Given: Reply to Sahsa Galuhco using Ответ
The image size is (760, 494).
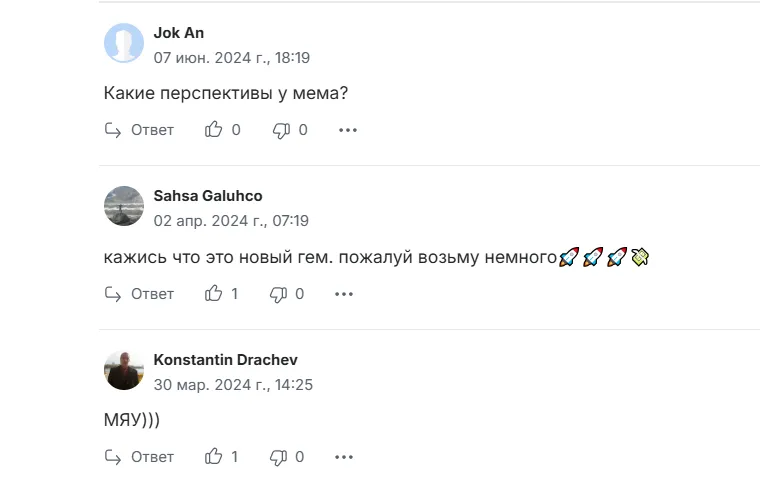Looking at the screenshot, I should point(152,294).
